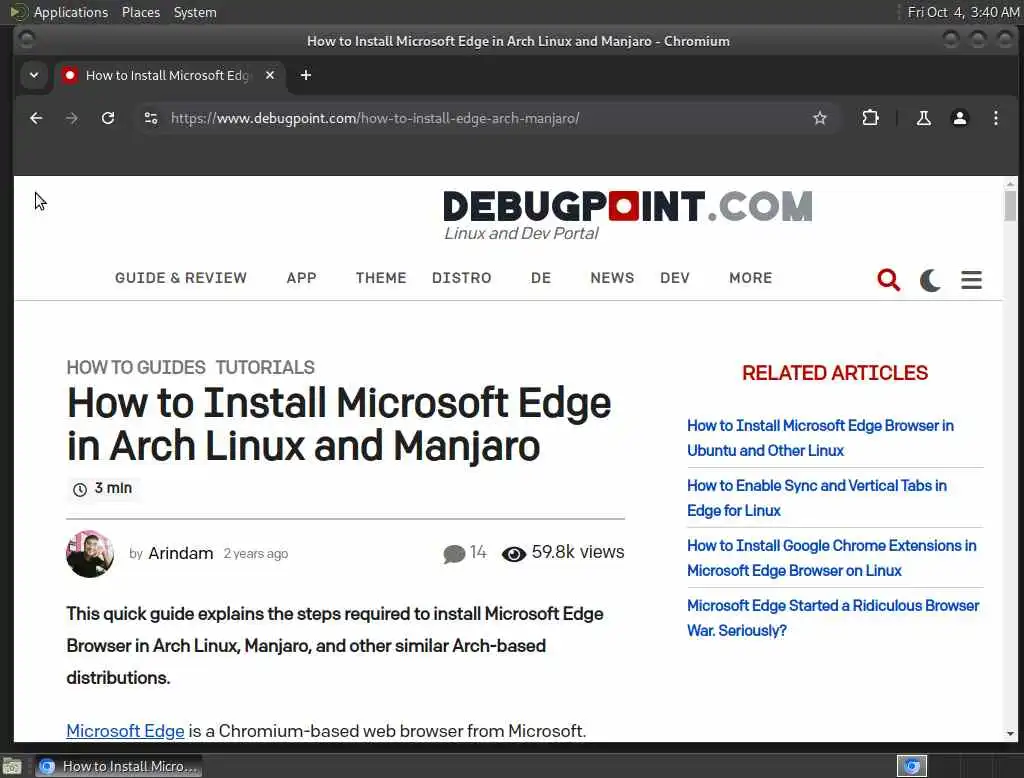Viewport: 1024px width, 778px height.
Task: Open the profile avatar button
Action: pos(959,118)
